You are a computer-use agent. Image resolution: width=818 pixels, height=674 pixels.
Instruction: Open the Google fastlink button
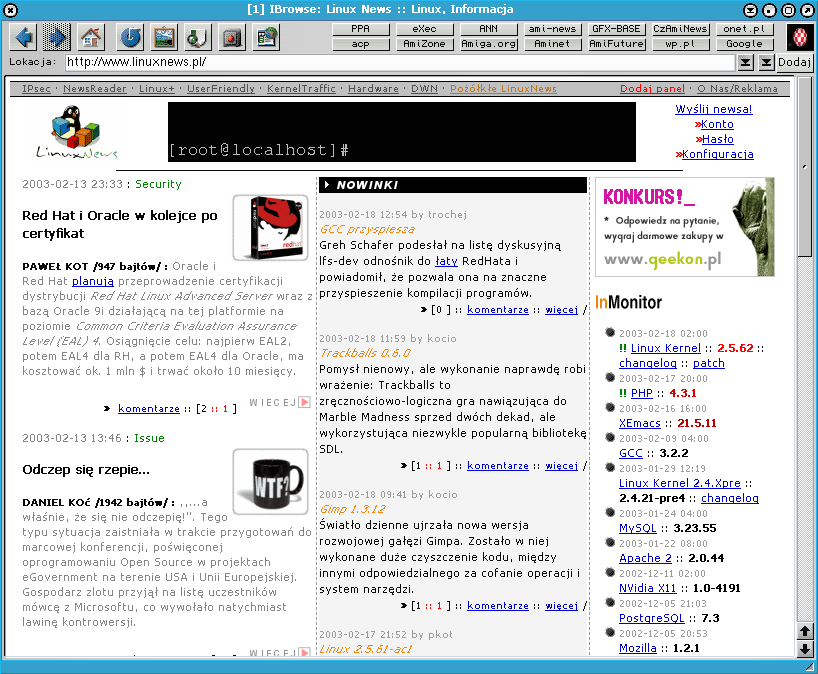coord(744,44)
